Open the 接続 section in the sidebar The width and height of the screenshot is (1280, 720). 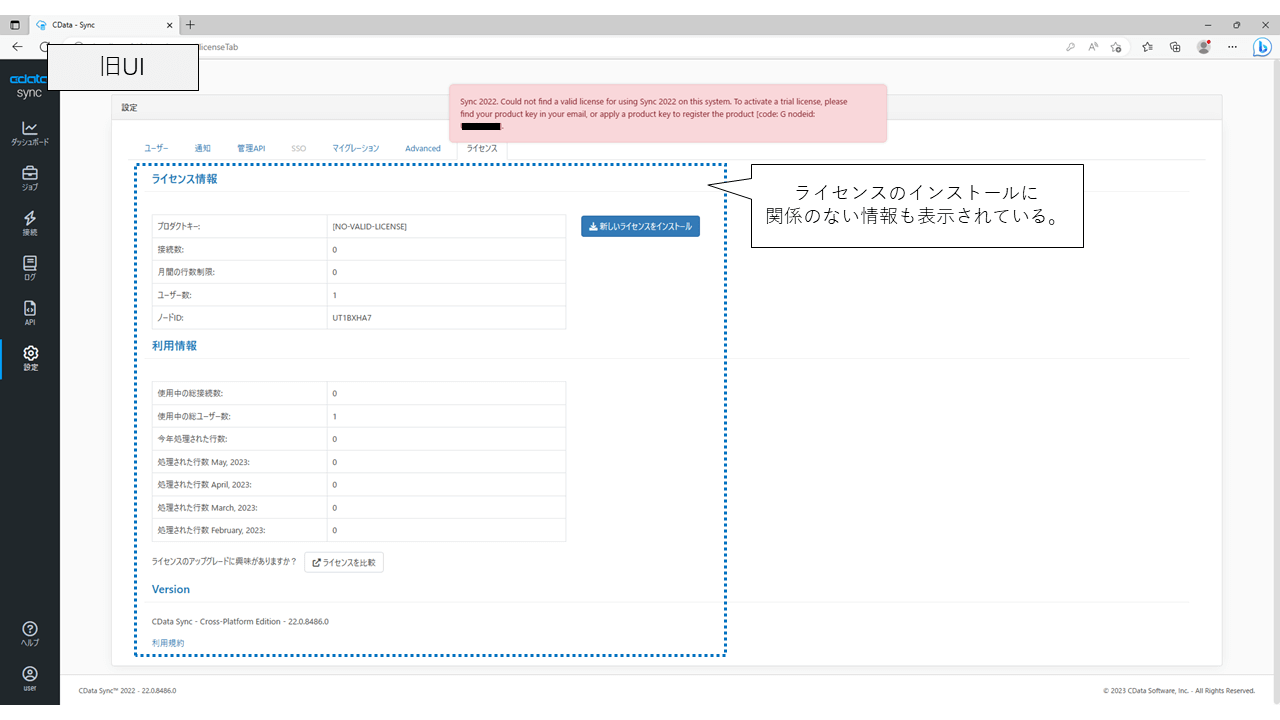[x=30, y=224]
